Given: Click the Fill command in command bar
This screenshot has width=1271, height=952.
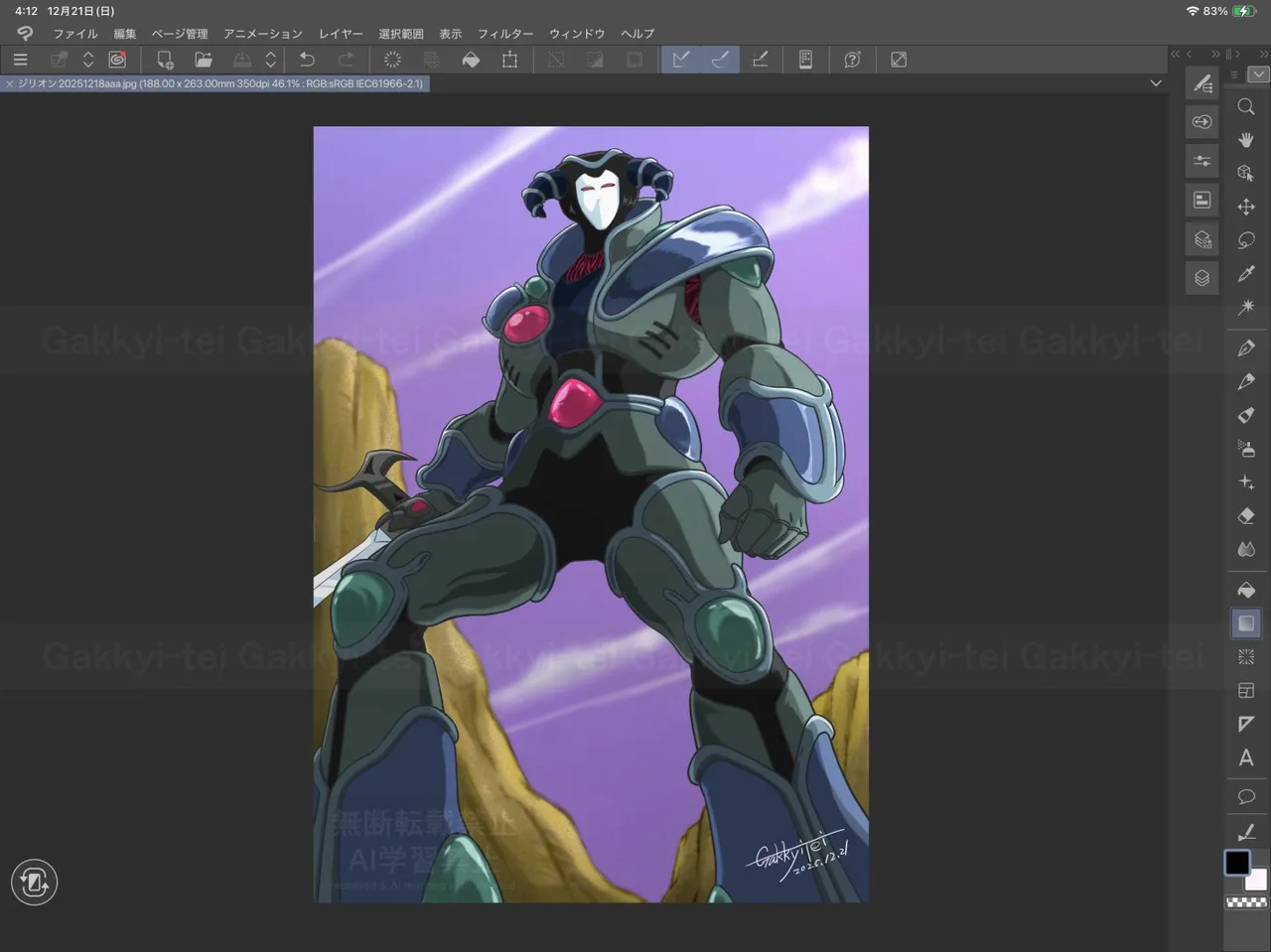Looking at the screenshot, I should (x=471, y=60).
